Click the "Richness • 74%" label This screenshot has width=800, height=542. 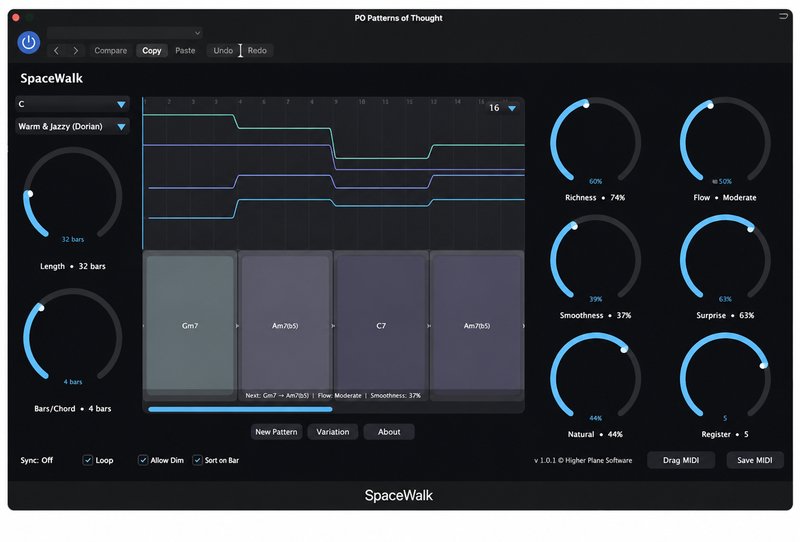pyautogui.click(x=595, y=198)
